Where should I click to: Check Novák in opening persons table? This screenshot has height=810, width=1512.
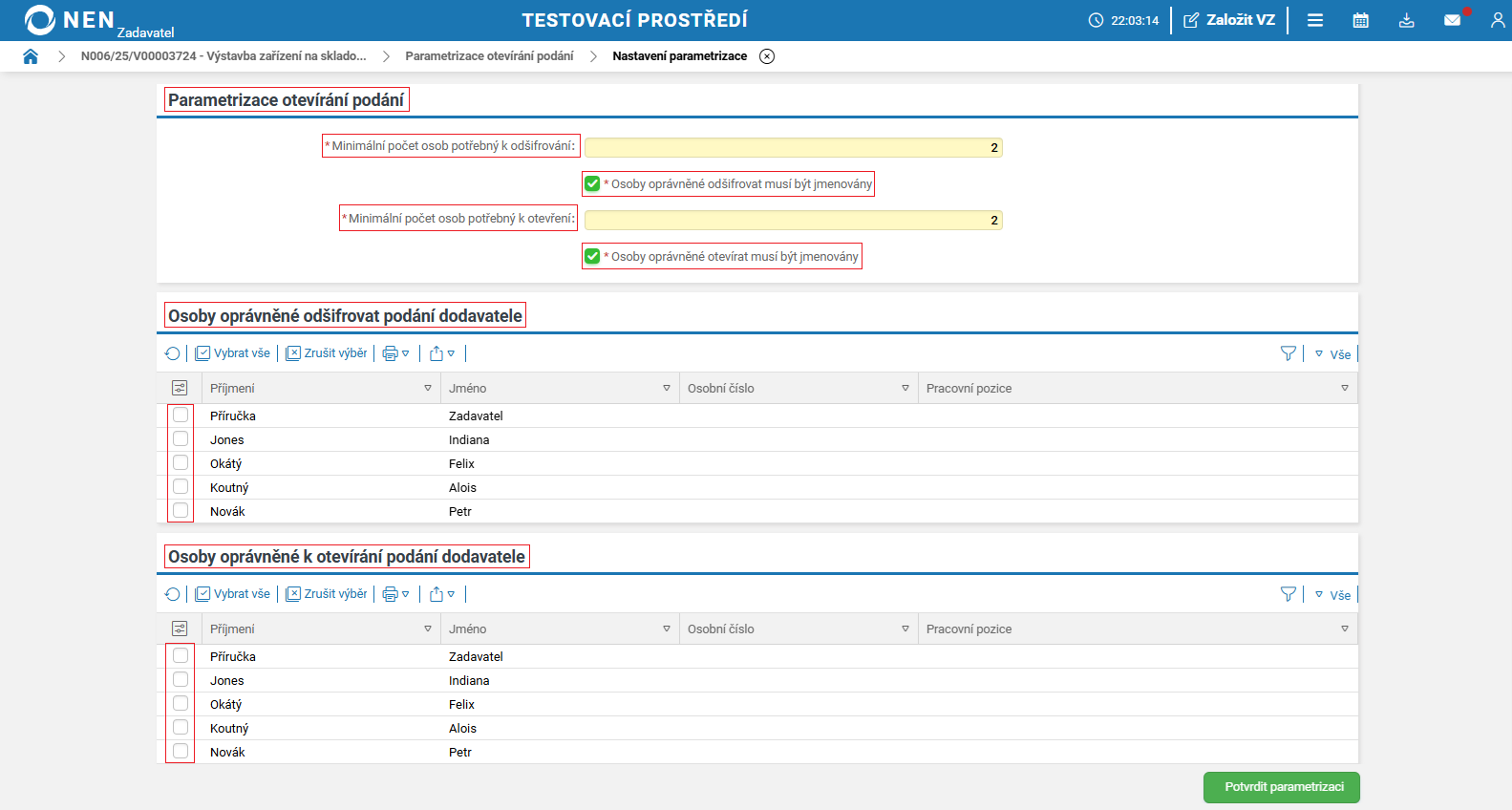coord(181,752)
